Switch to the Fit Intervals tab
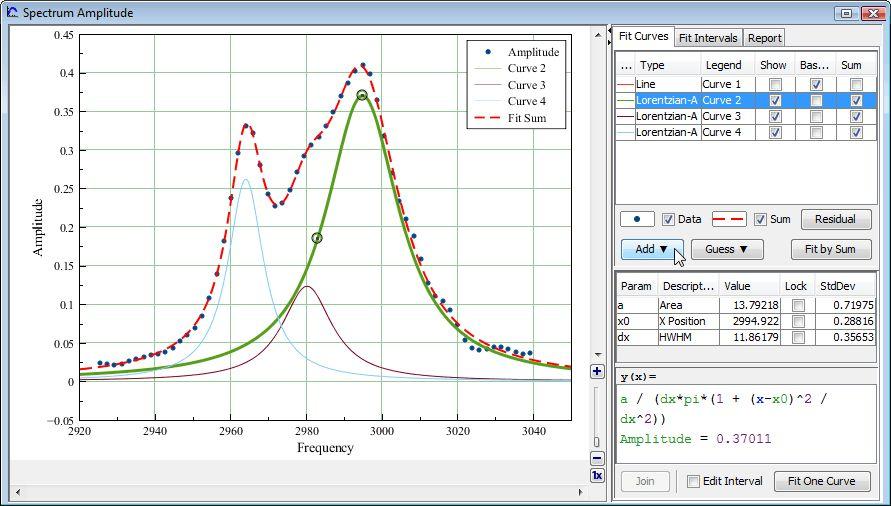Image resolution: width=891 pixels, height=506 pixels. 708,38
